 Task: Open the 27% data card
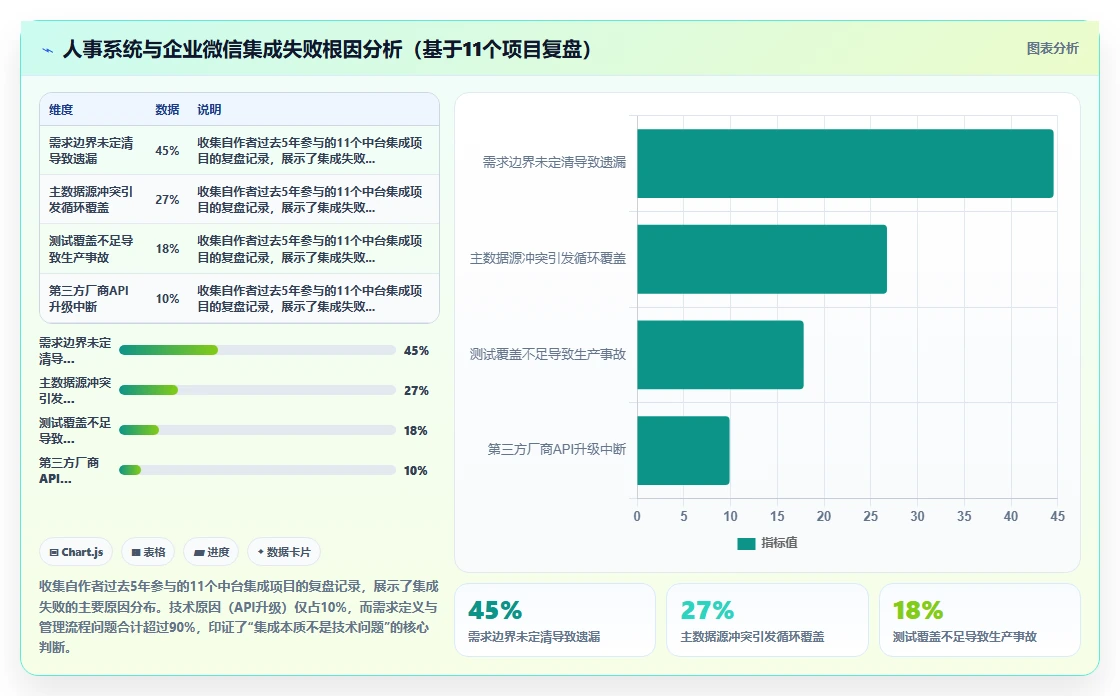(x=767, y=620)
